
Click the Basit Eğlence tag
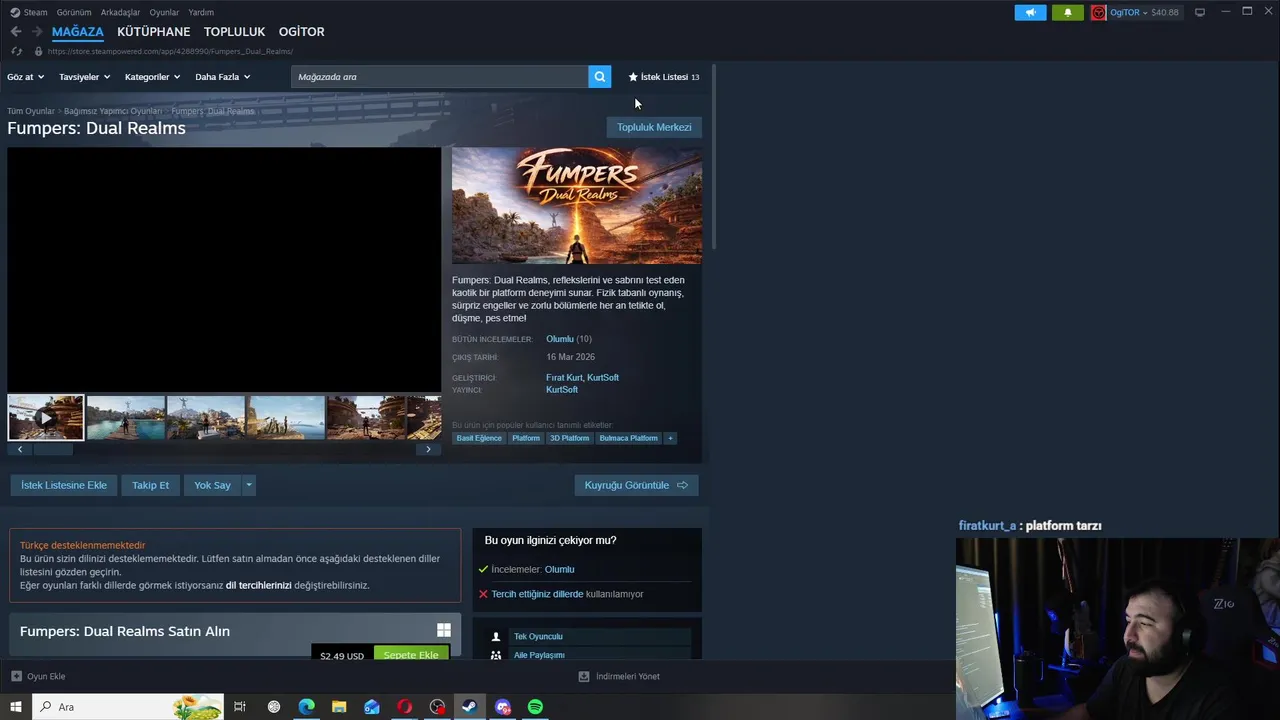tap(479, 438)
